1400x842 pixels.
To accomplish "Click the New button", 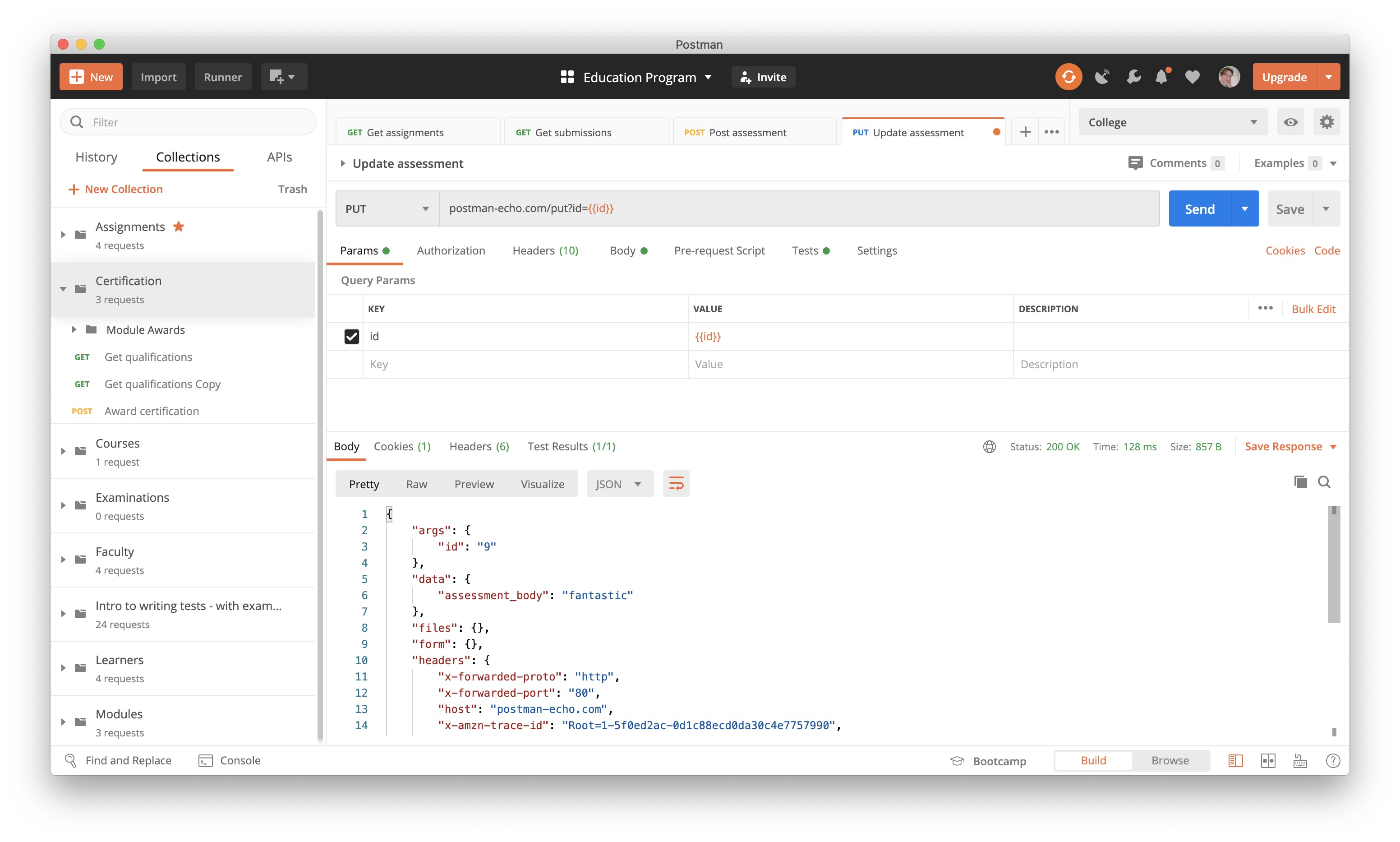I will [x=91, y=77].
